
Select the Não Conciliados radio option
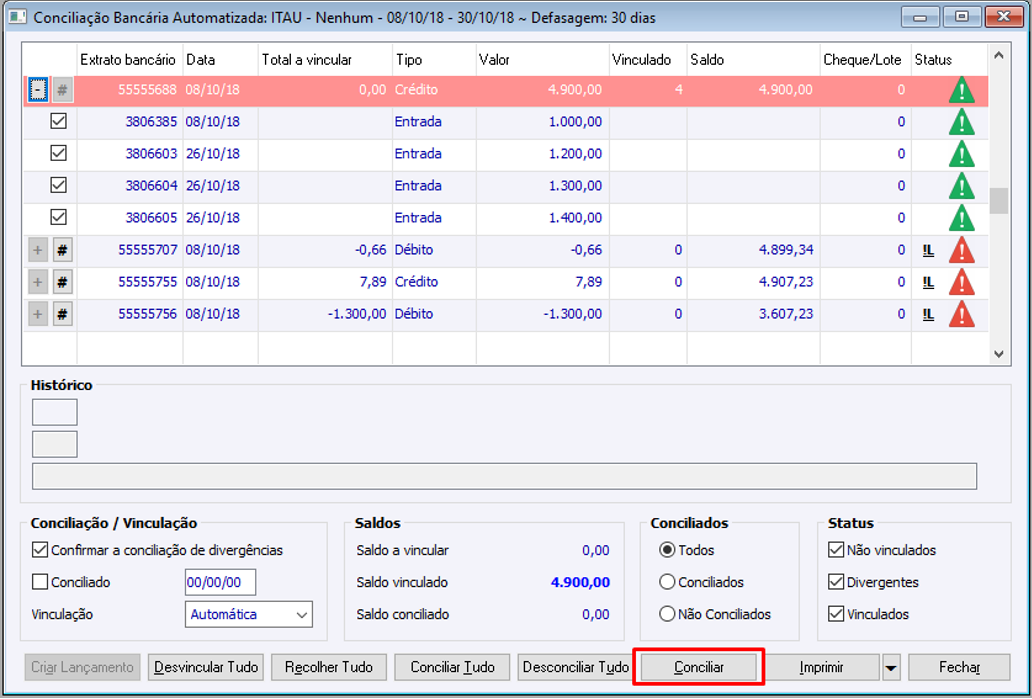667,614
